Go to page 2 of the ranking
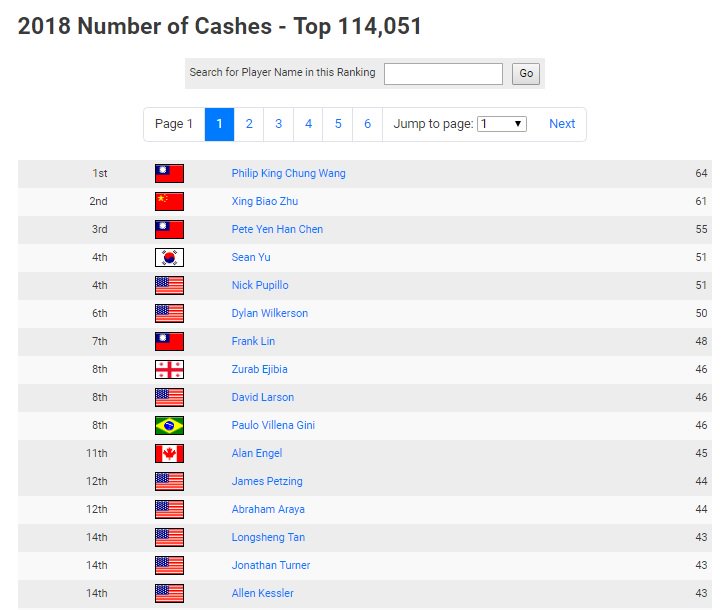The width and height of the screenshot is (725, 610). (249, 124)
